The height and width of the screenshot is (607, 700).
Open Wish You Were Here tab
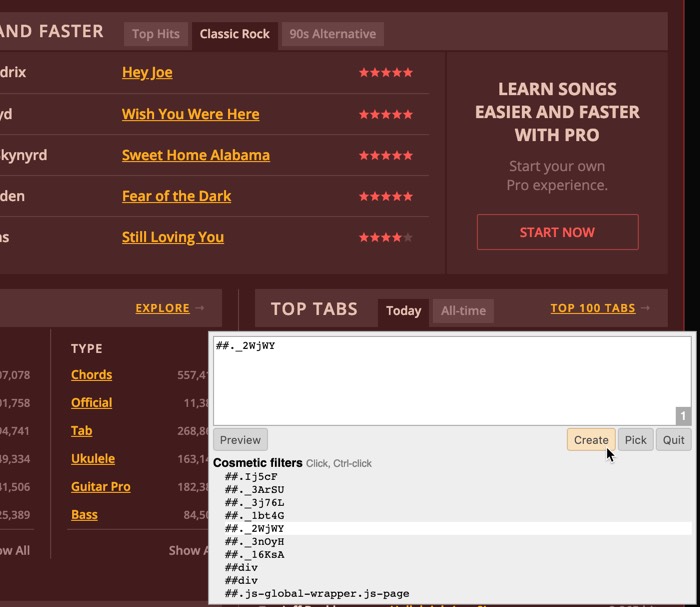(191, 114)
